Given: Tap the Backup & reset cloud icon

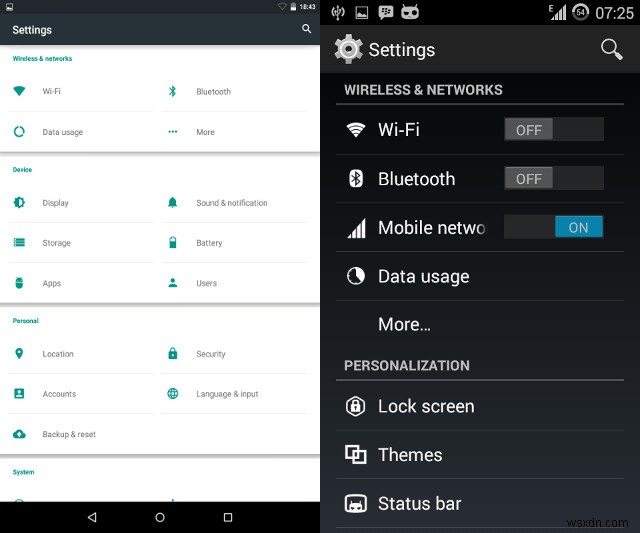Looking at the screenshot, I should click(19, 434).
